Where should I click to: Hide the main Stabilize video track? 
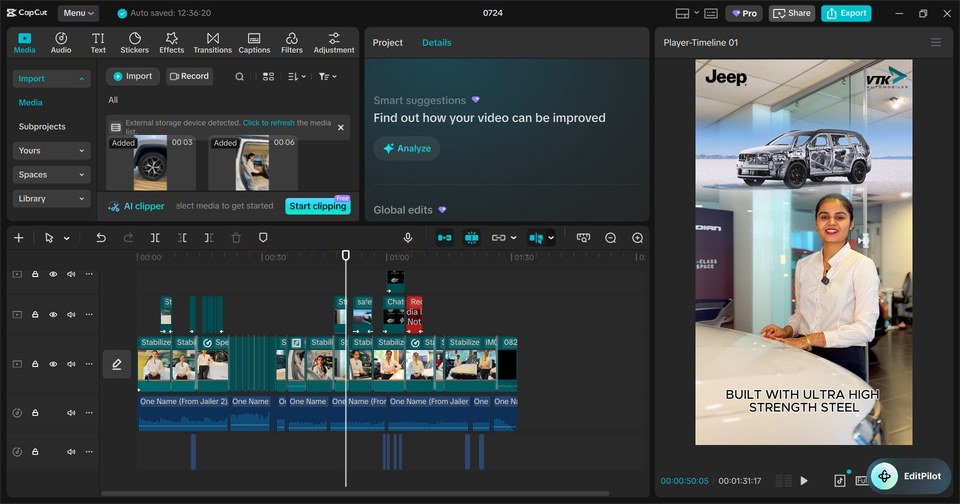coord(53,364)
